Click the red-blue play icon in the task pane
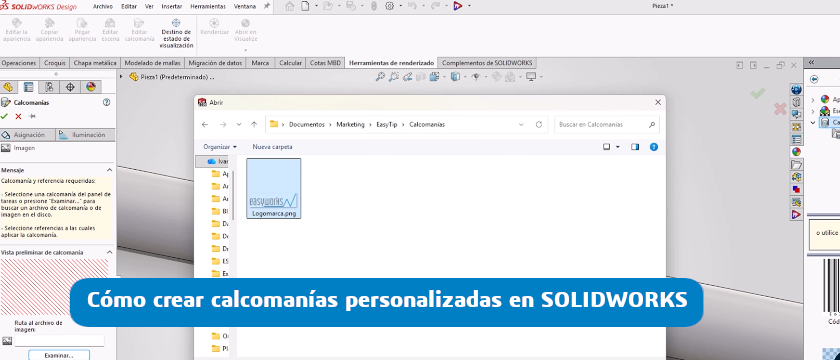Image resolution: width=840 pixels, height=360 pixels. click(x=797, y=214)
